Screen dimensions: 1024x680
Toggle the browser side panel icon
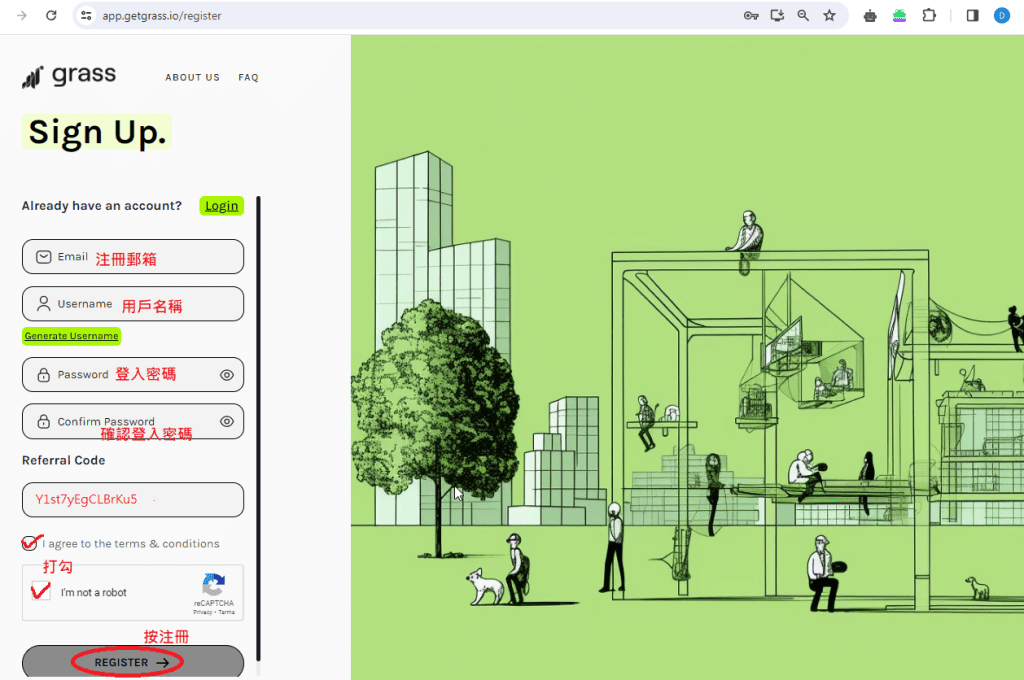tap(972, 16)
